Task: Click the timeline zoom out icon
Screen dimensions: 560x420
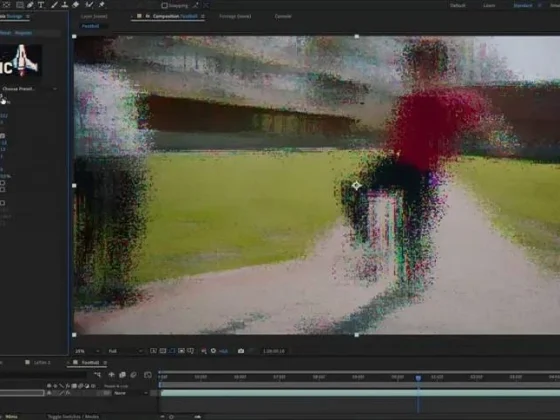Action: (163, 416)
